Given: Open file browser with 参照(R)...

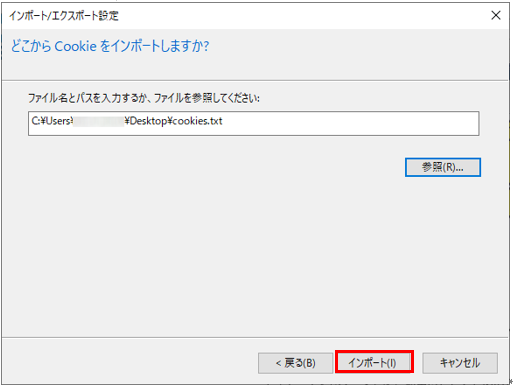Looking at the screenshot, I should (x=443, y=167).
